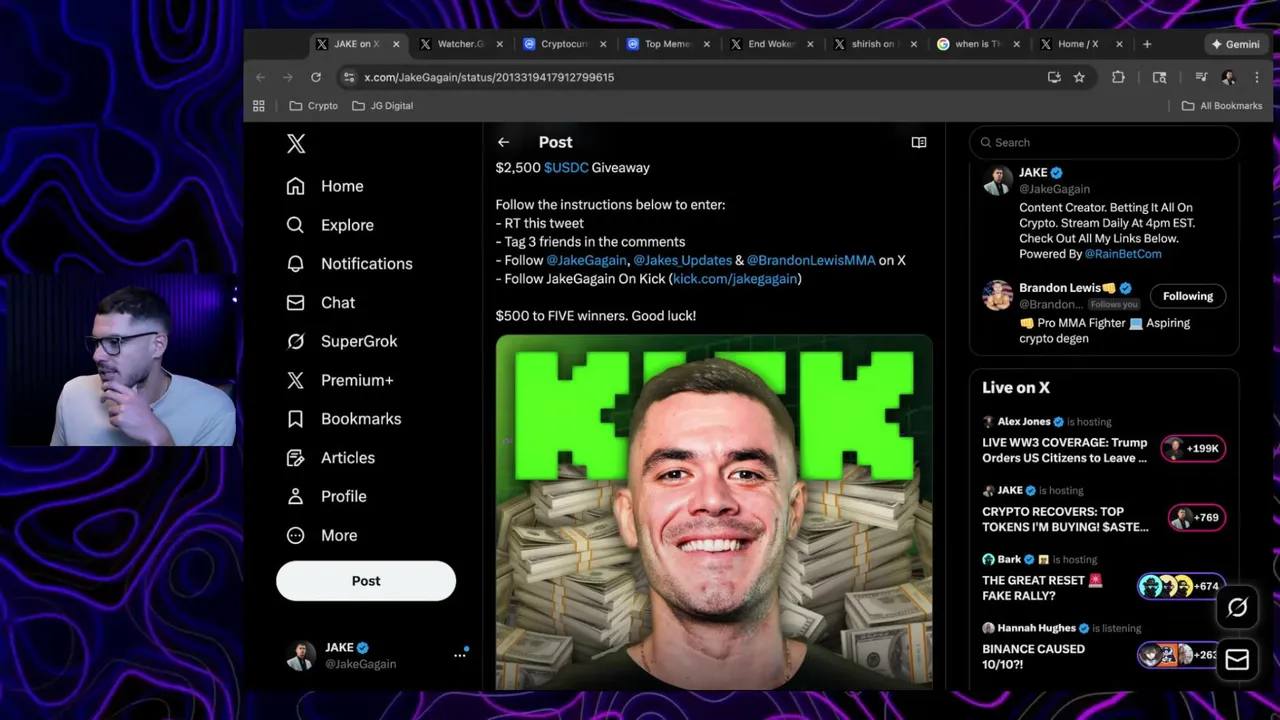Viewport: 1280px width, 720px height.
Task: Close the JAKE on X tab
Action: [396, 44]
